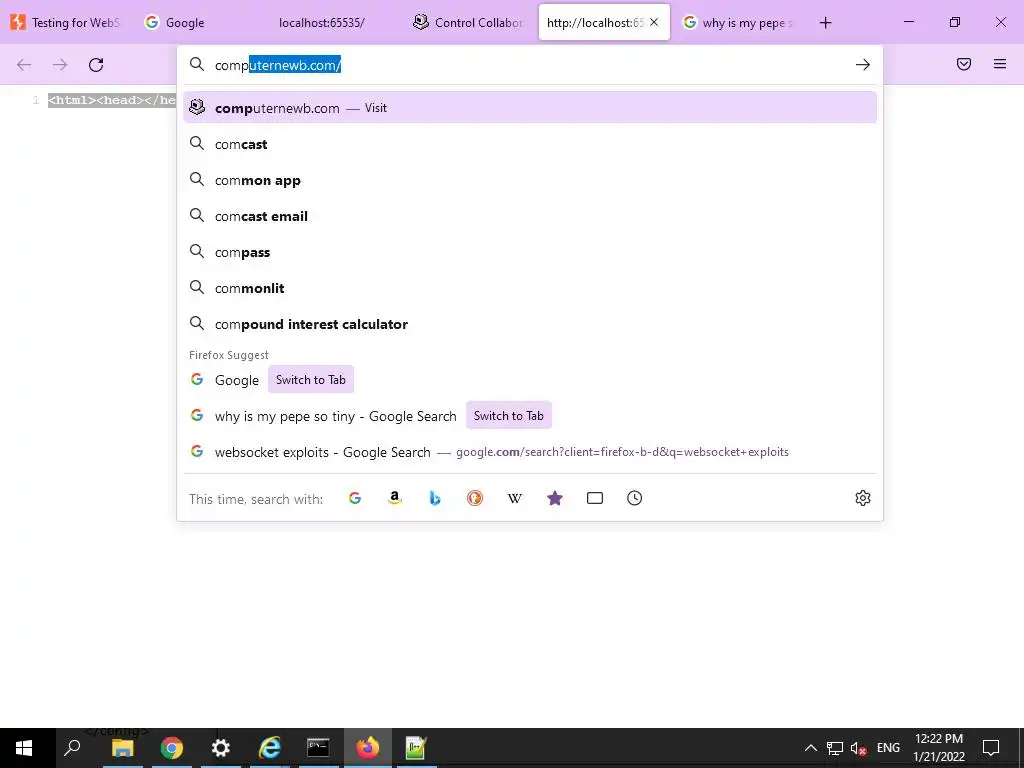Screen dimensions: 1024x768
Task: Search History with the clock icon
Action: tap(635, 498)
